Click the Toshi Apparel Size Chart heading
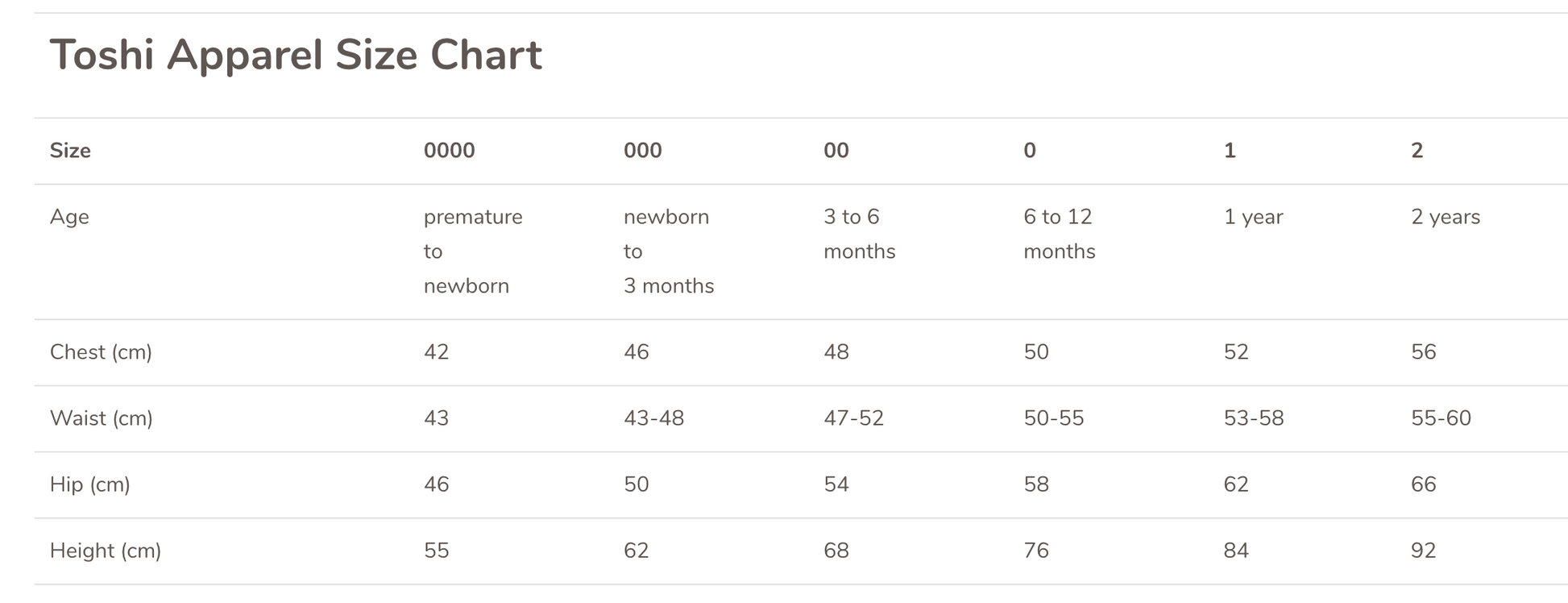 pos(296,56)
